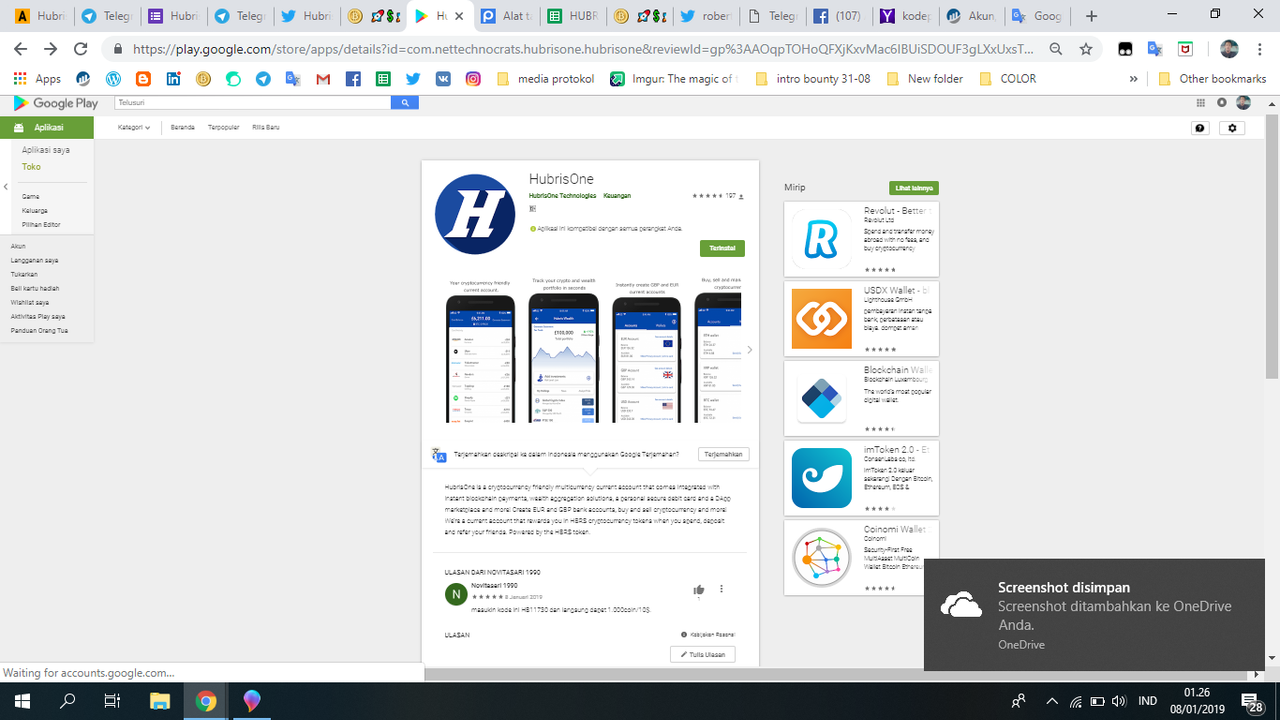Open the Keuangan category link

coord(617,196)
